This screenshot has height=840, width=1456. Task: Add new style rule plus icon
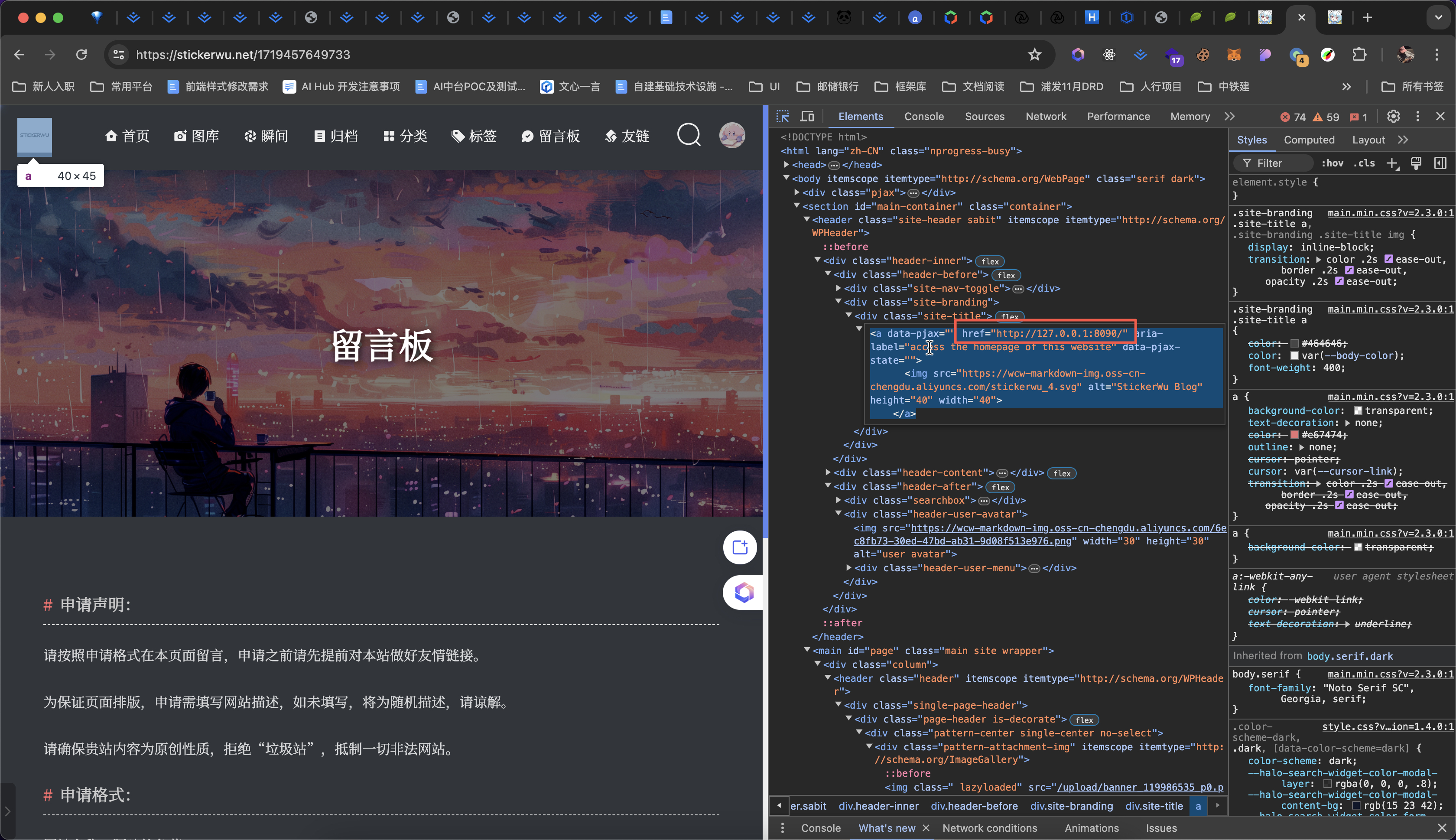click(1392, 163)
